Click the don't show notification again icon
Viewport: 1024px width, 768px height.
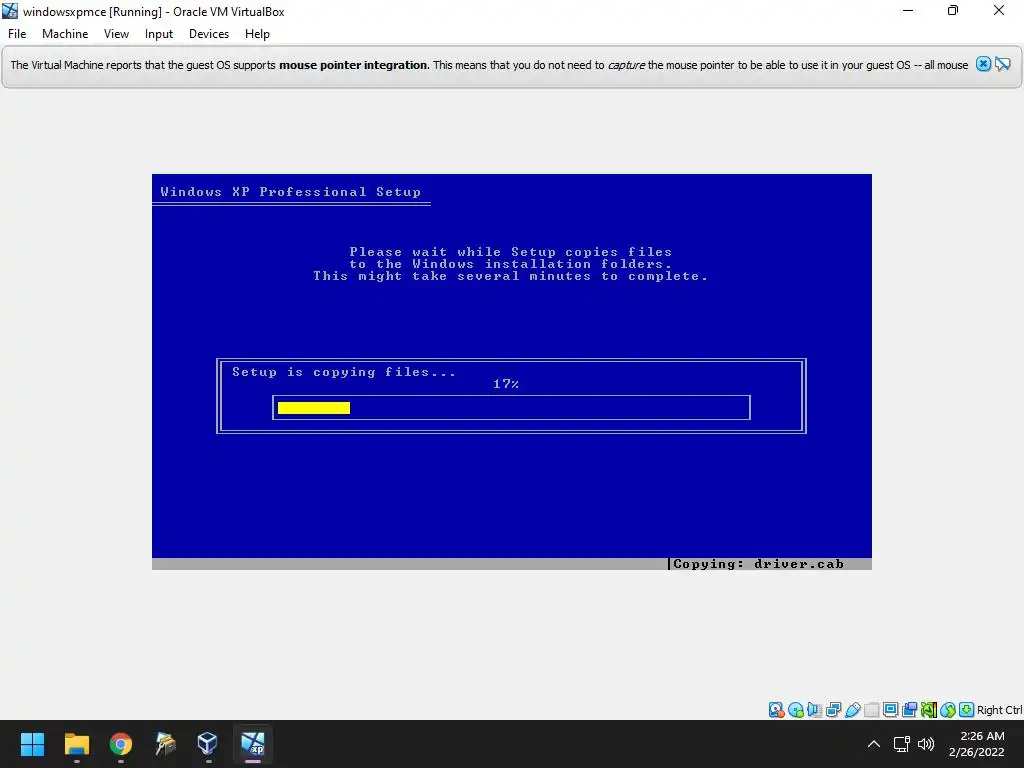(1003, 64)
